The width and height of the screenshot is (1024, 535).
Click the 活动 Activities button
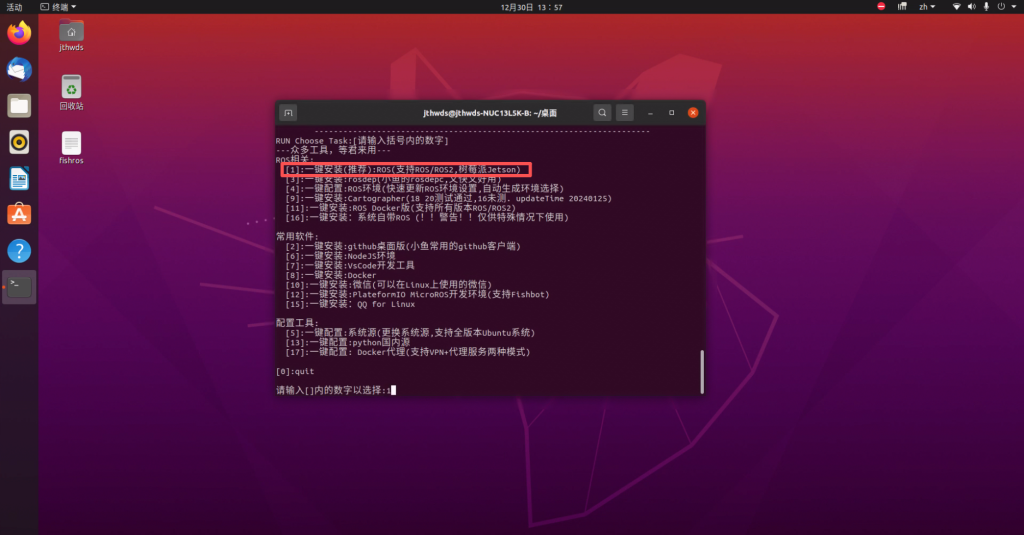click(x=14, y=7)
